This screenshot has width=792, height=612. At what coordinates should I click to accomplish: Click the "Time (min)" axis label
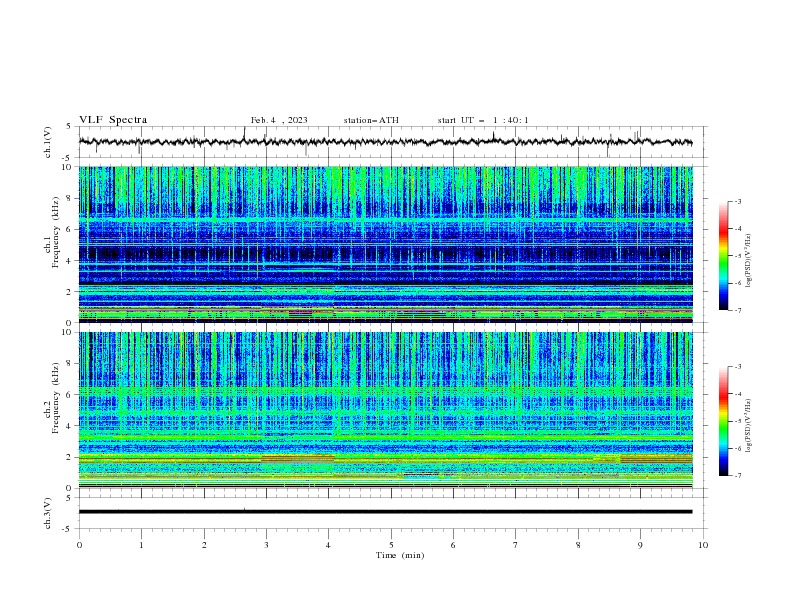(x=400, y=555)
